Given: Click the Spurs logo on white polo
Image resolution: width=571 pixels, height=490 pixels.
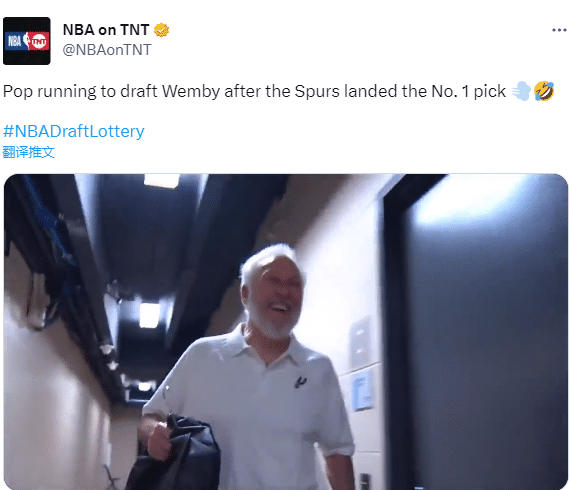Looking at the screenshot, I should pyautogui.click(x=300, y=381).
